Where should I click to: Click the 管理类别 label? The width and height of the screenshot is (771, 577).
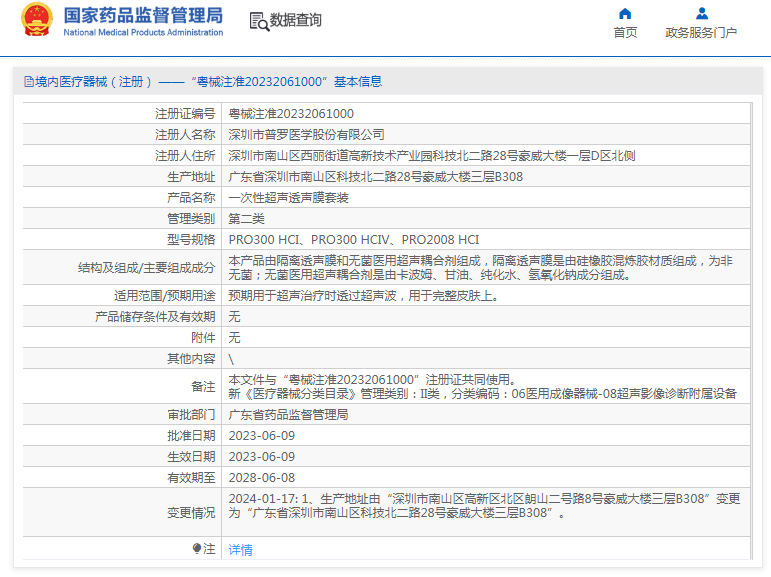coord(191,219)
